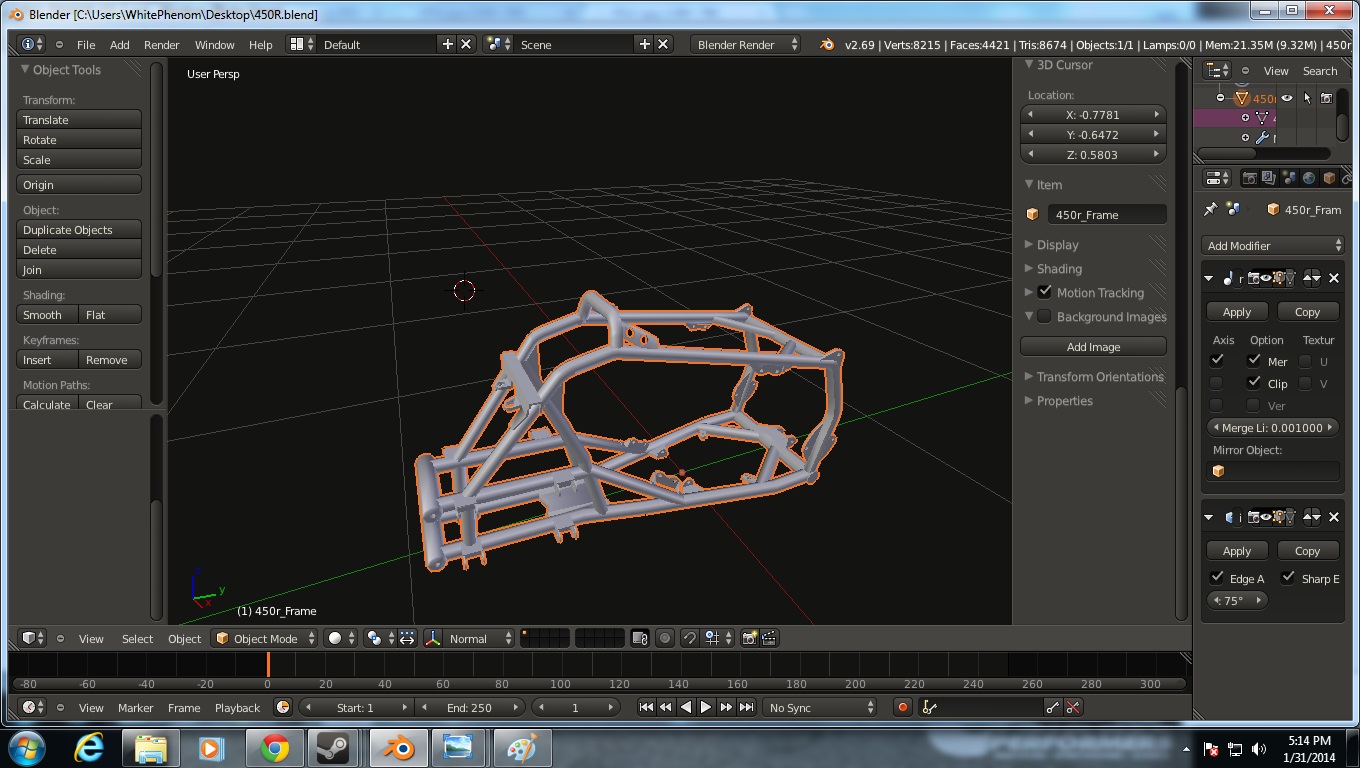Play the animation in reverse
The image size is (1360, 768).
686,707
